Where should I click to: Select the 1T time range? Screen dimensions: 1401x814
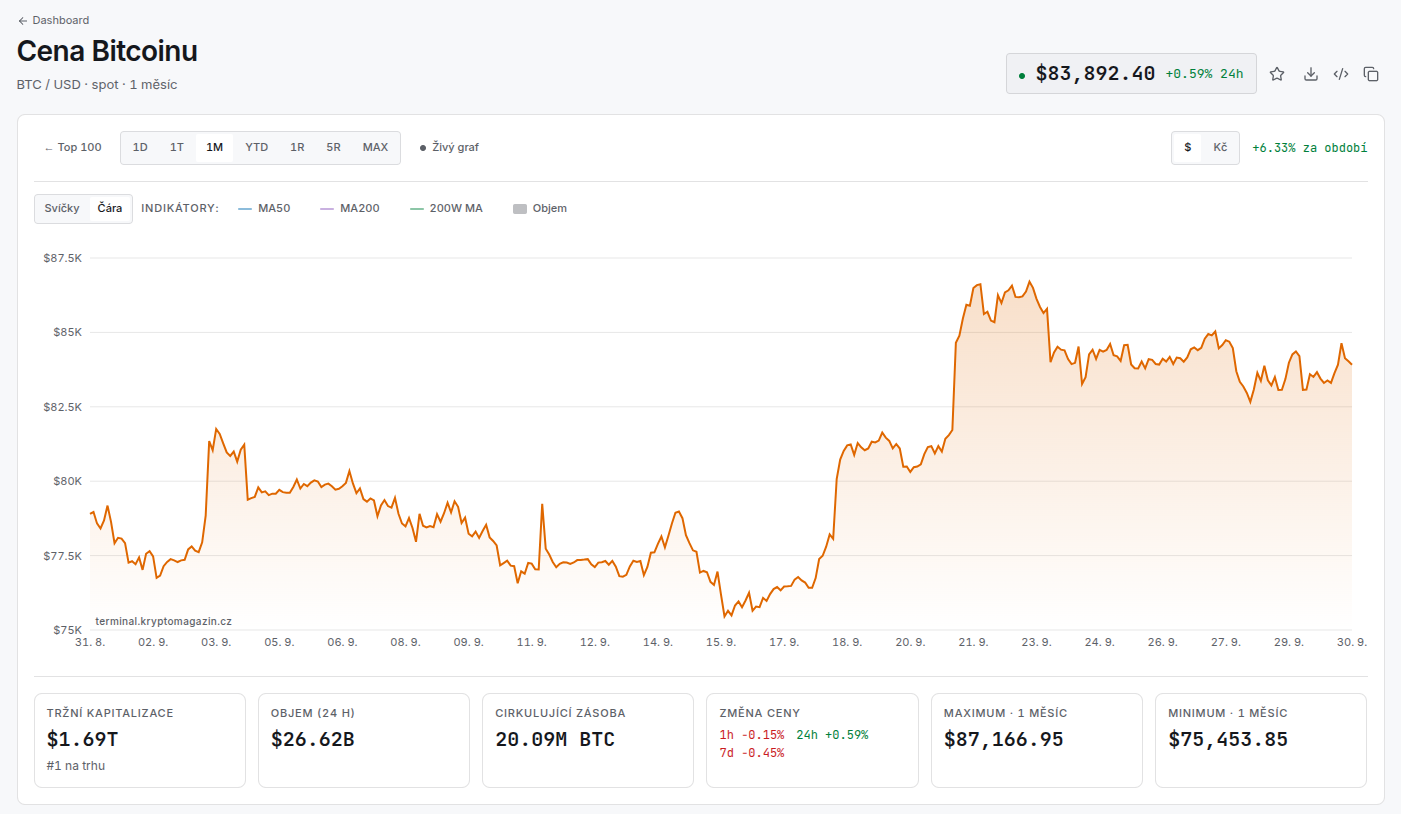[x=177, y=147]
